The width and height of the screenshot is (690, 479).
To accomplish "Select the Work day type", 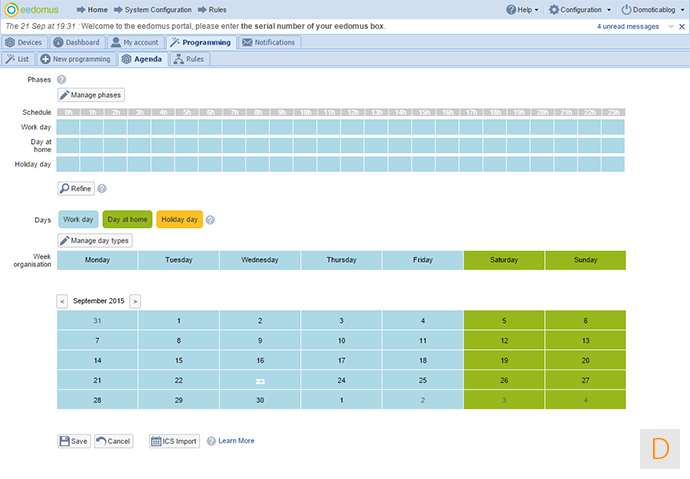I will tap(78, 219).
